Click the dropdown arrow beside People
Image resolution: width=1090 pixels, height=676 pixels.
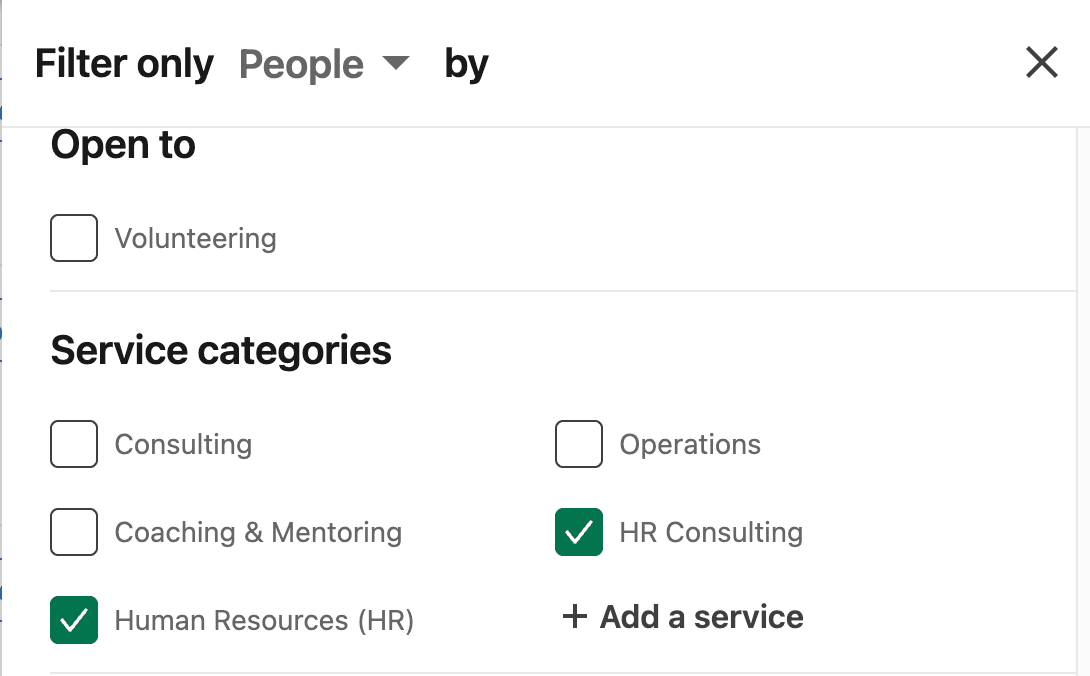click(396, 64)
